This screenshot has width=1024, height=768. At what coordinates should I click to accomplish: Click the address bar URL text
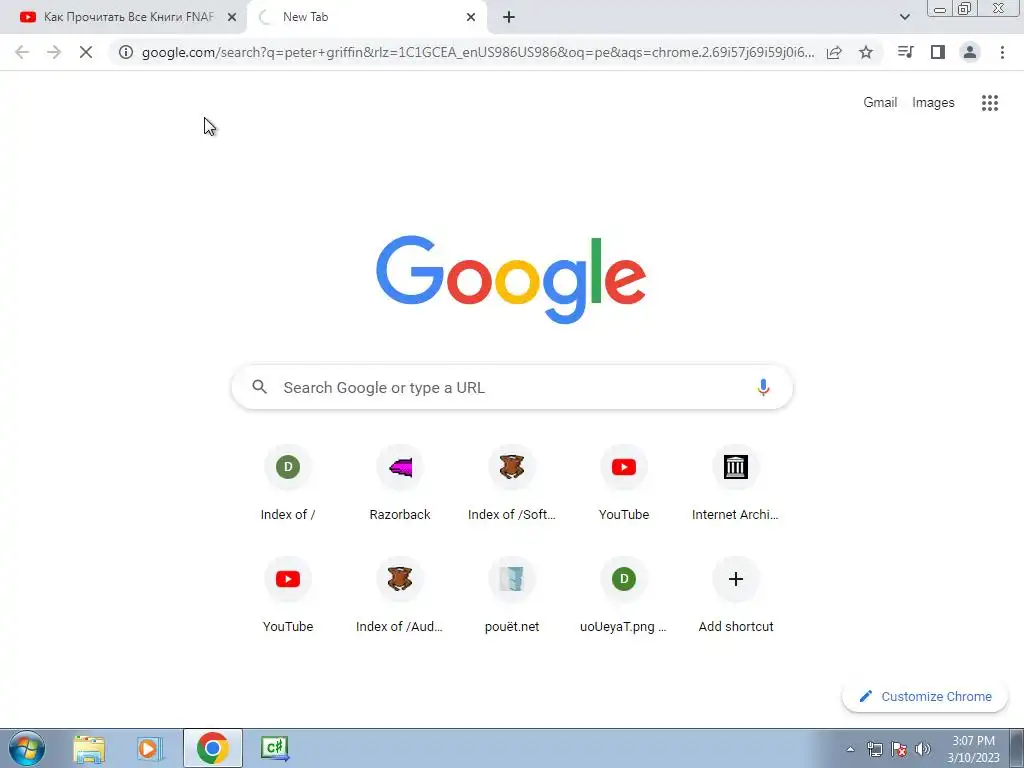tap(478, 52)
